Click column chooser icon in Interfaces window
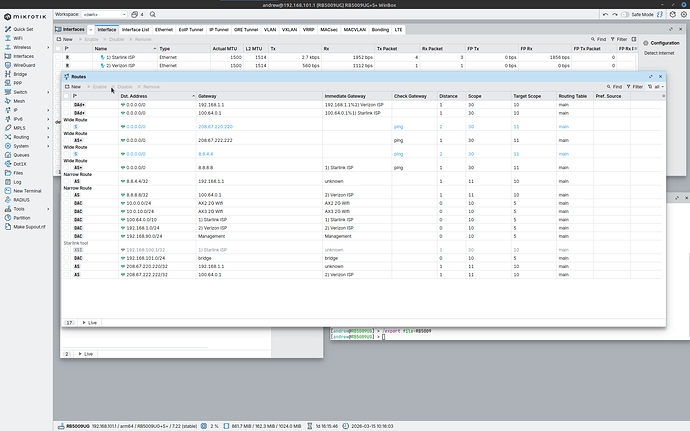The width and height of the screenshot is (690, 431). click(x=634, y=39)
